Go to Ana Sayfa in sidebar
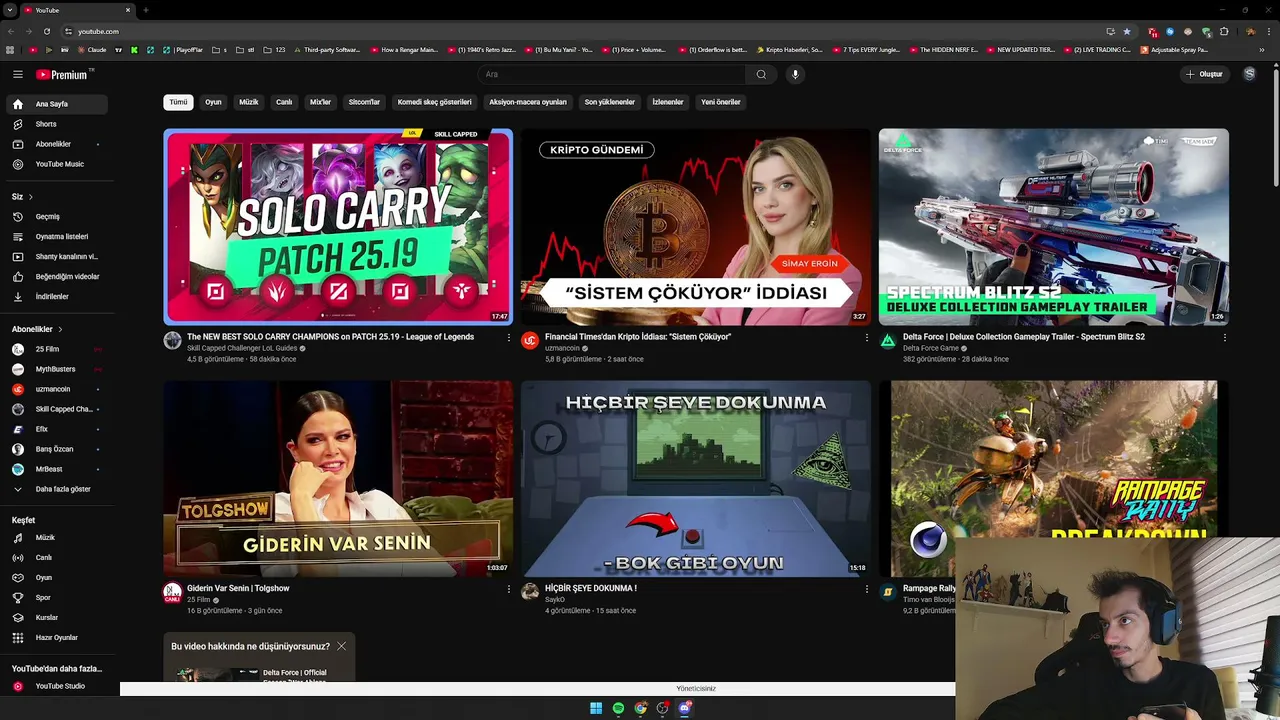This screenshot has height=720, width=1280. click(57, 104)
